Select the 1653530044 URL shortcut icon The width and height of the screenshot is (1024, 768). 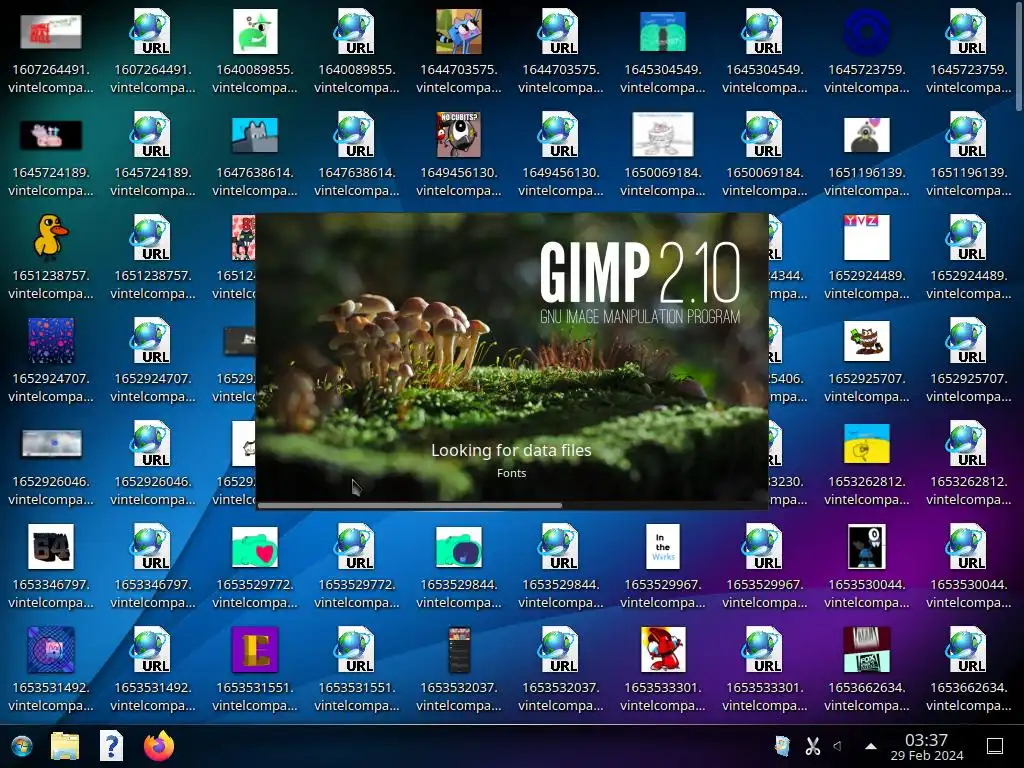click(967, 547)
